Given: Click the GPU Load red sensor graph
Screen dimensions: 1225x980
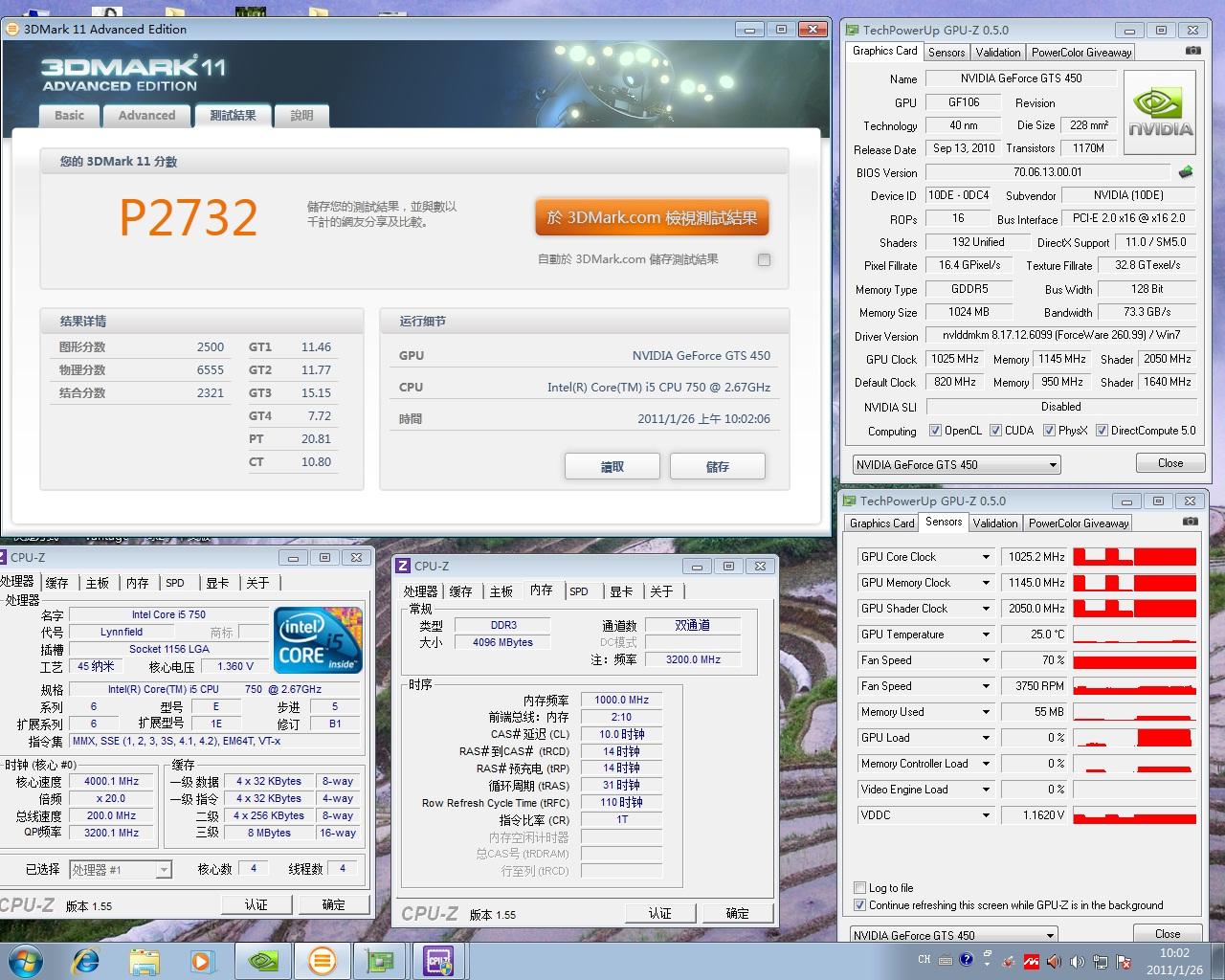Looking at the screenshot, I should tap(1135, 738).
